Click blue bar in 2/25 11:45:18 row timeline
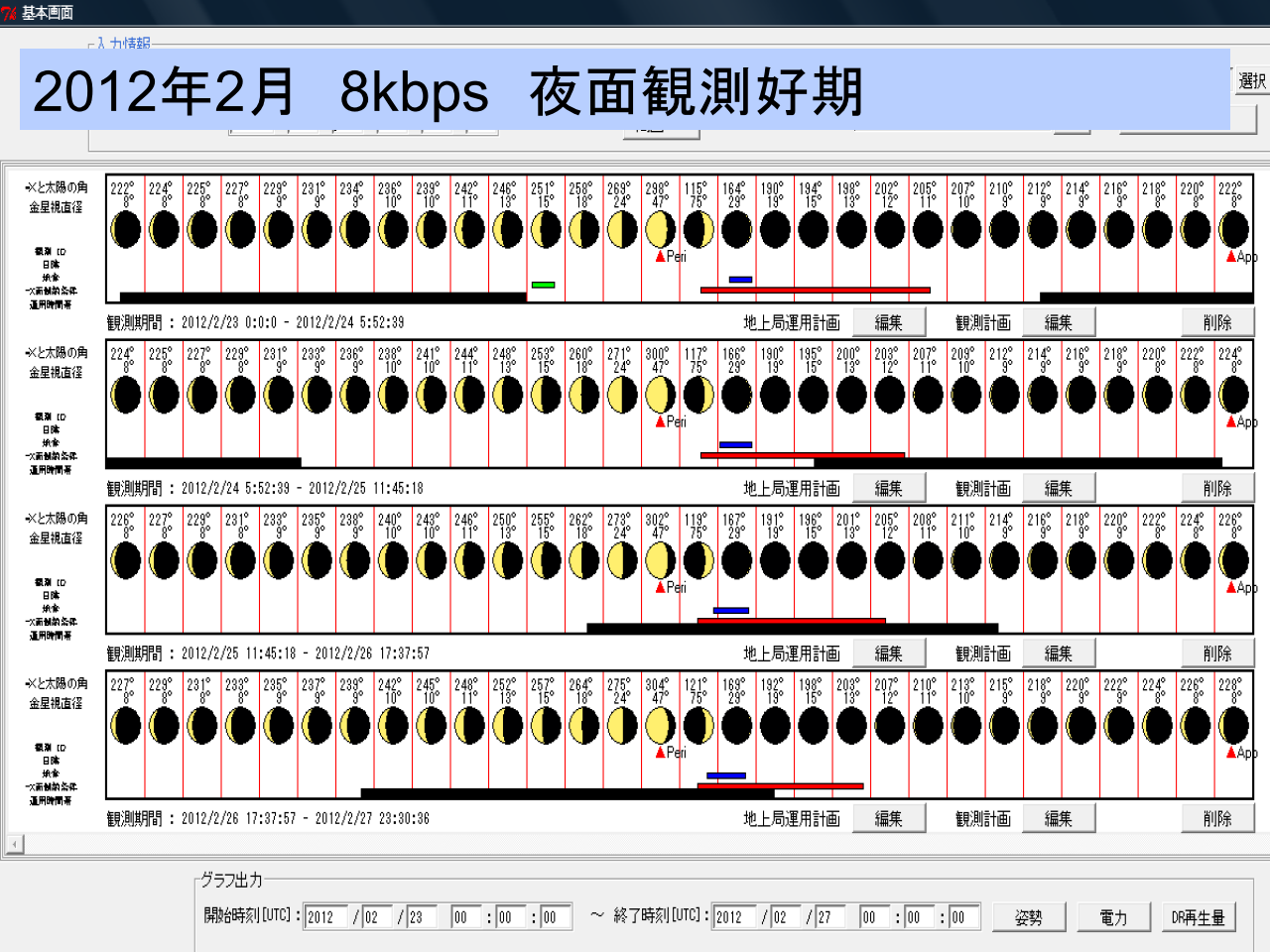The width and height of the screenshot is (1270, 952). pos(731,611)
